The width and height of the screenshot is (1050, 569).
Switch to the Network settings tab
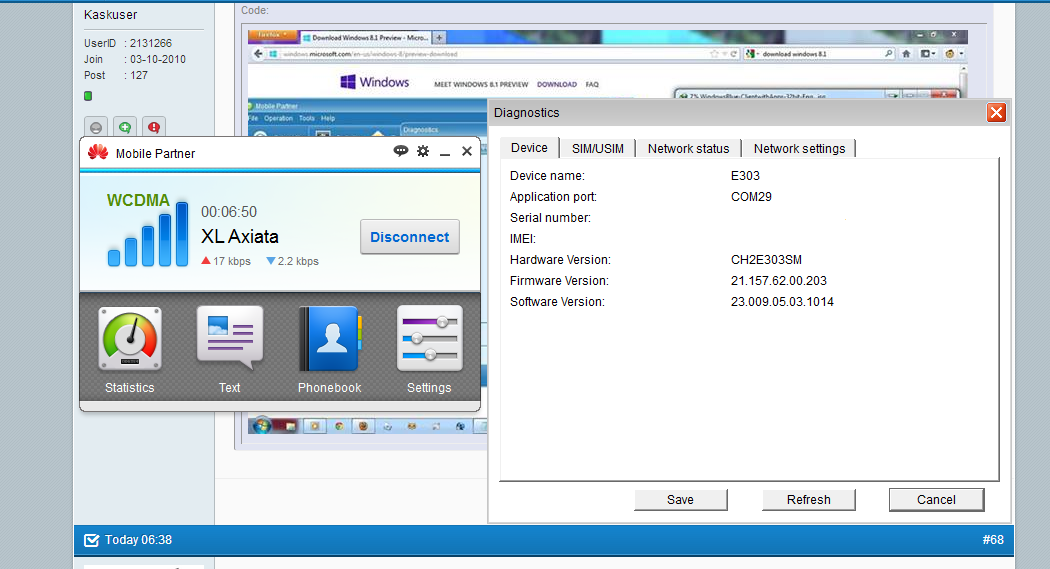(800, 149)
